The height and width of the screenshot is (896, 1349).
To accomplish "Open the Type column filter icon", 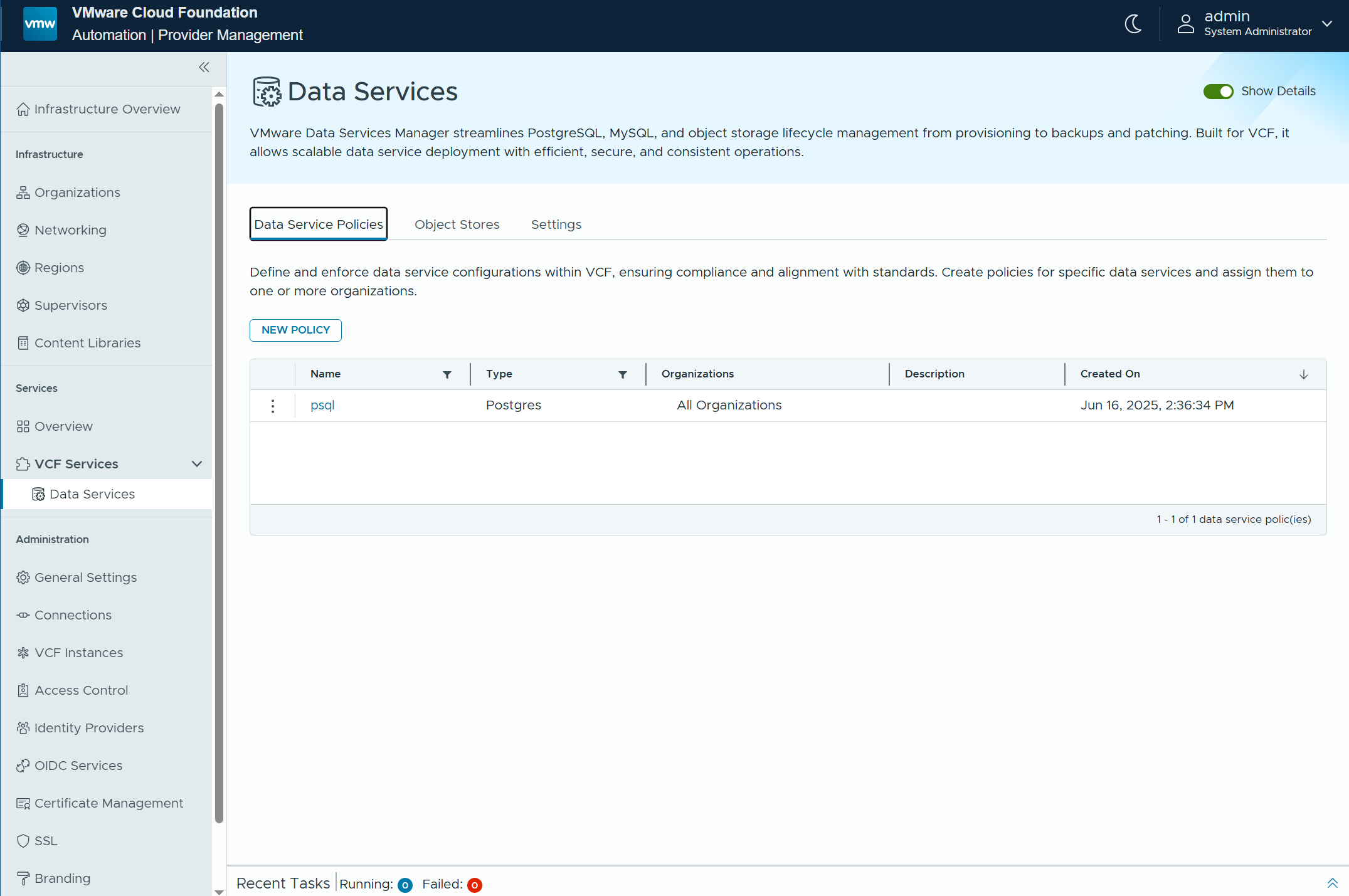I will tap(622, 374).
